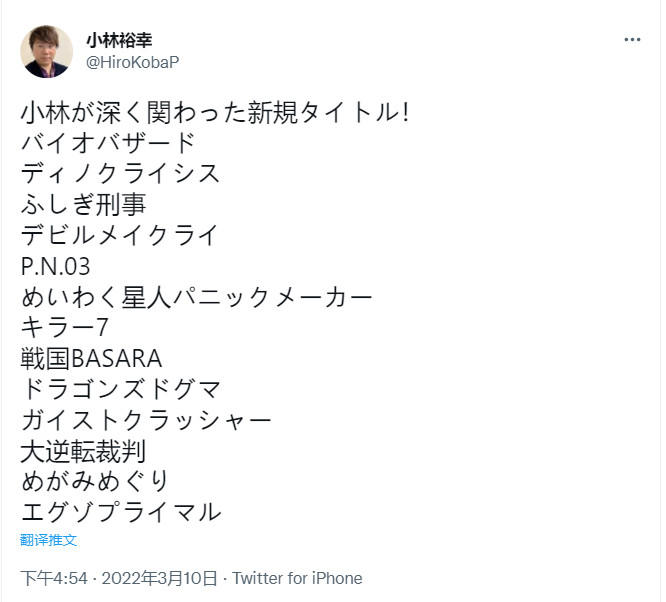The height and width of the screenshot is (602, 666).
Task: Click the ドラゴンズドグマ text line
Action: [120, 389]
